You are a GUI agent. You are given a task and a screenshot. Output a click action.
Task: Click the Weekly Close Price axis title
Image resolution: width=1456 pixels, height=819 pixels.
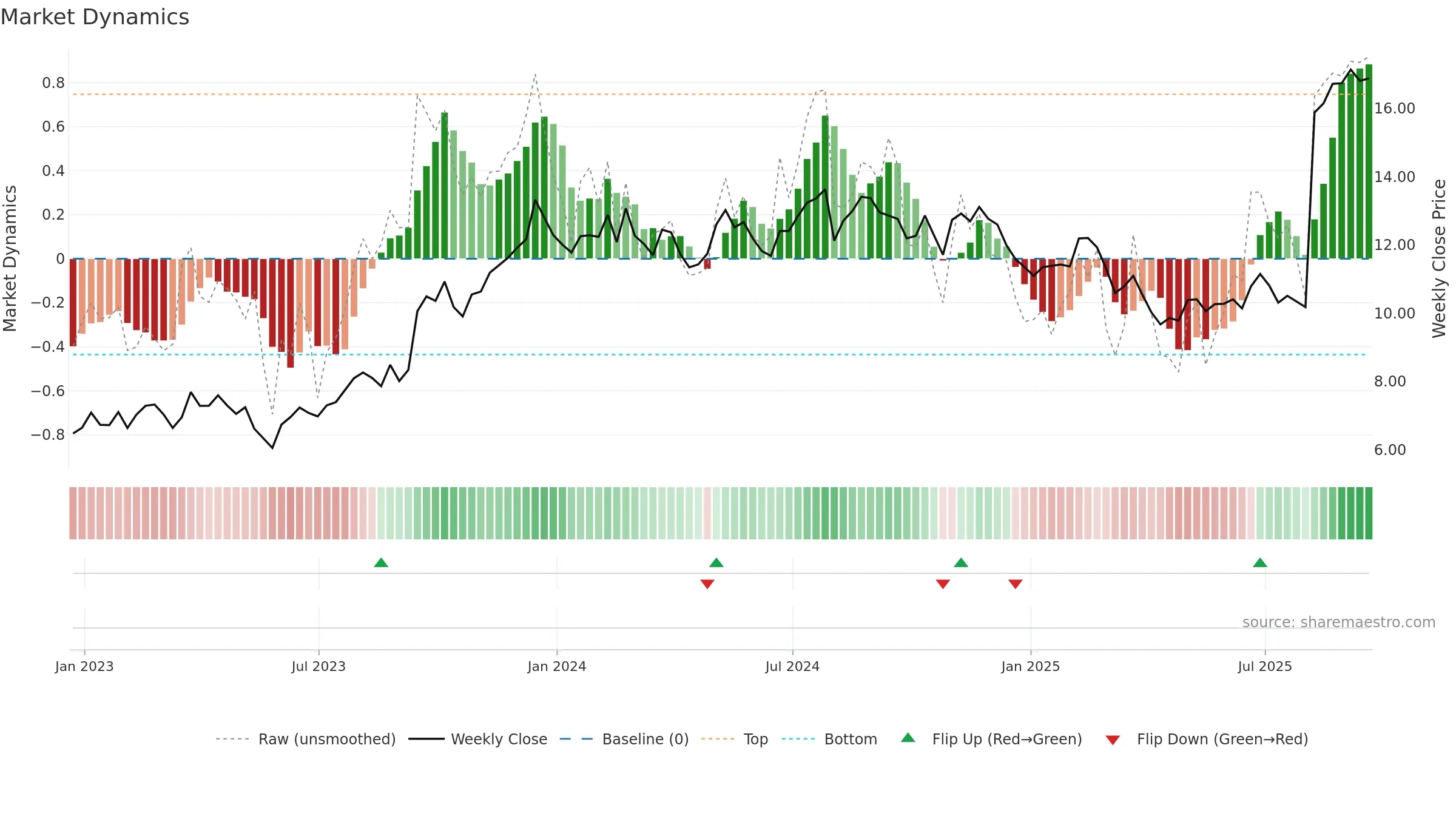1439,258
